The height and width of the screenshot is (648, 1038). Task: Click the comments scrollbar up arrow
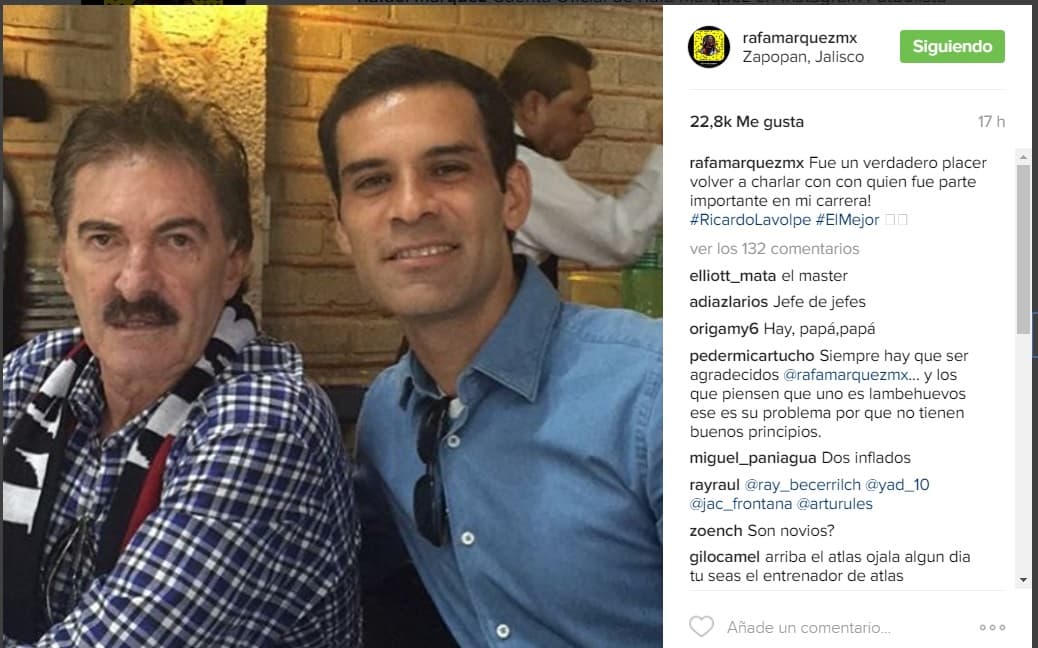1023,158
